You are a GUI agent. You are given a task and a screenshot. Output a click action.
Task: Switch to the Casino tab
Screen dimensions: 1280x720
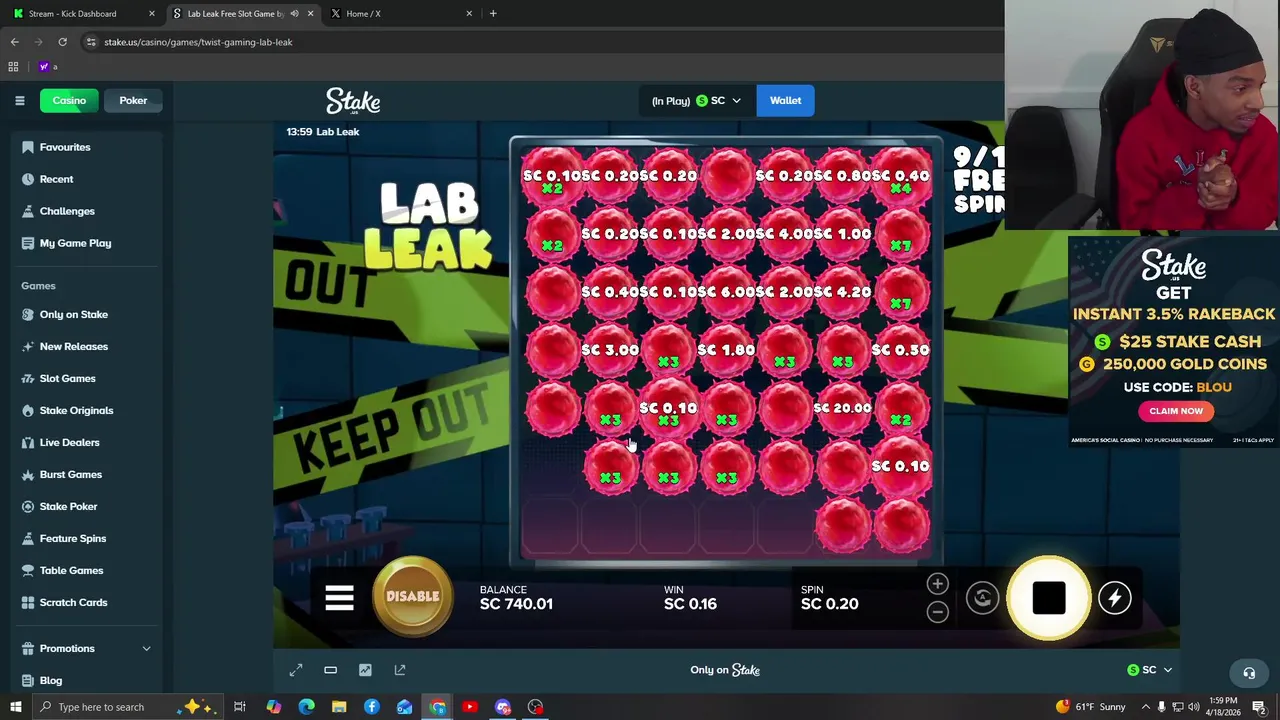pyautogui.click(x=69, y=100)
